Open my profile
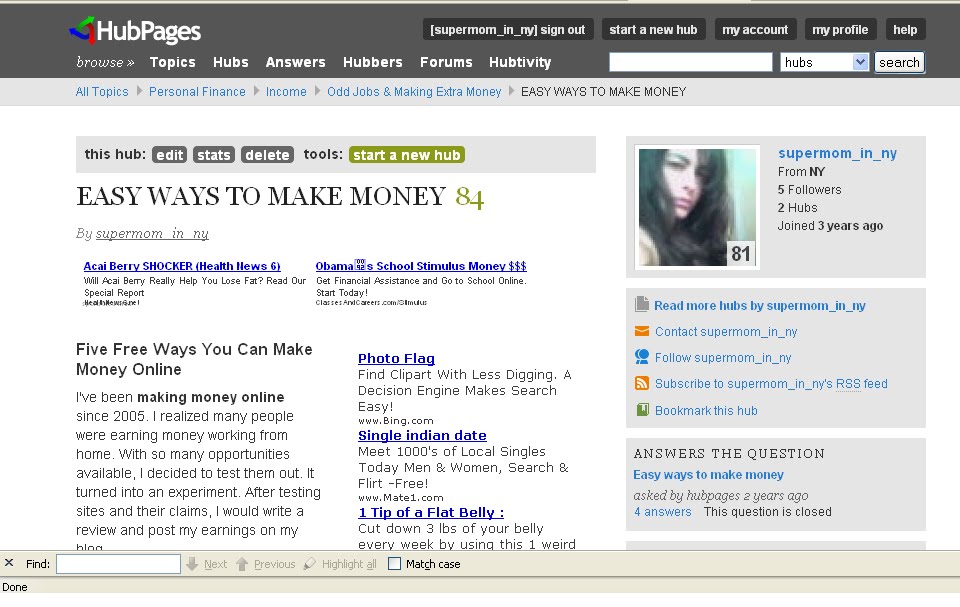Screen dimensions: 960x607 (840, 29)
